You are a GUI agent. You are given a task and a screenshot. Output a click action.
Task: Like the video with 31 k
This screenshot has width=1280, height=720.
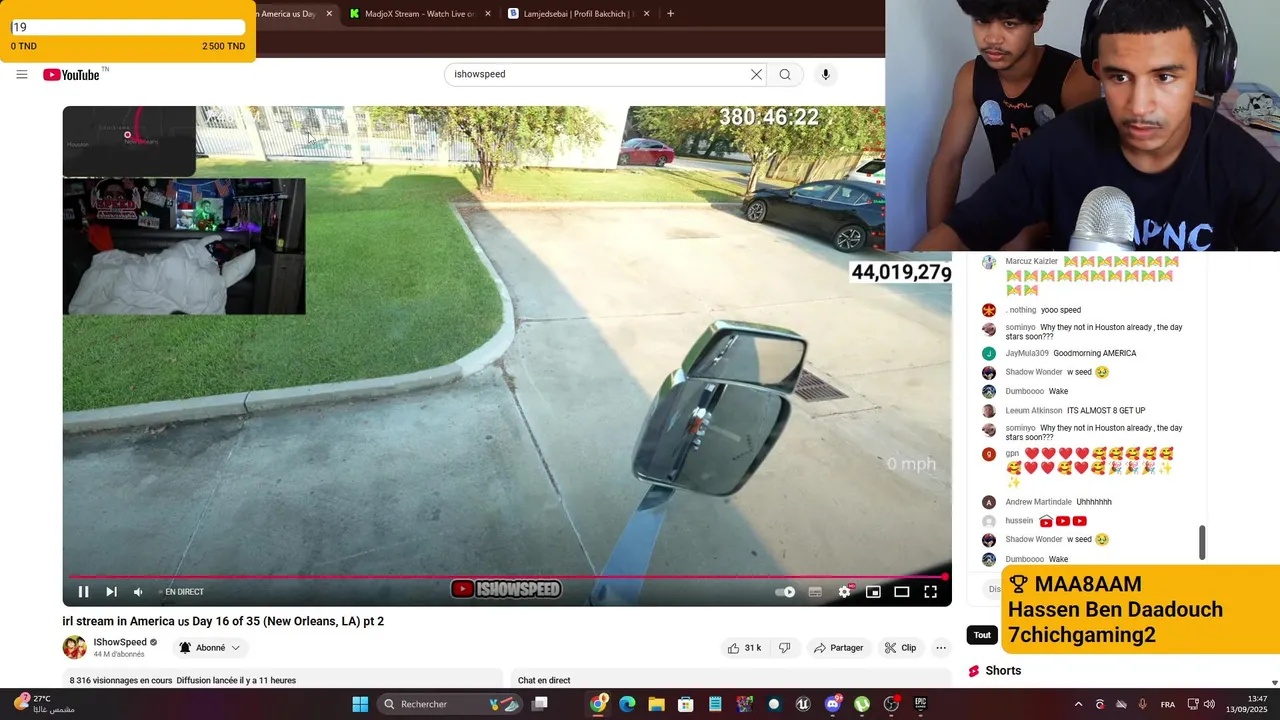(x=744, y=648)
